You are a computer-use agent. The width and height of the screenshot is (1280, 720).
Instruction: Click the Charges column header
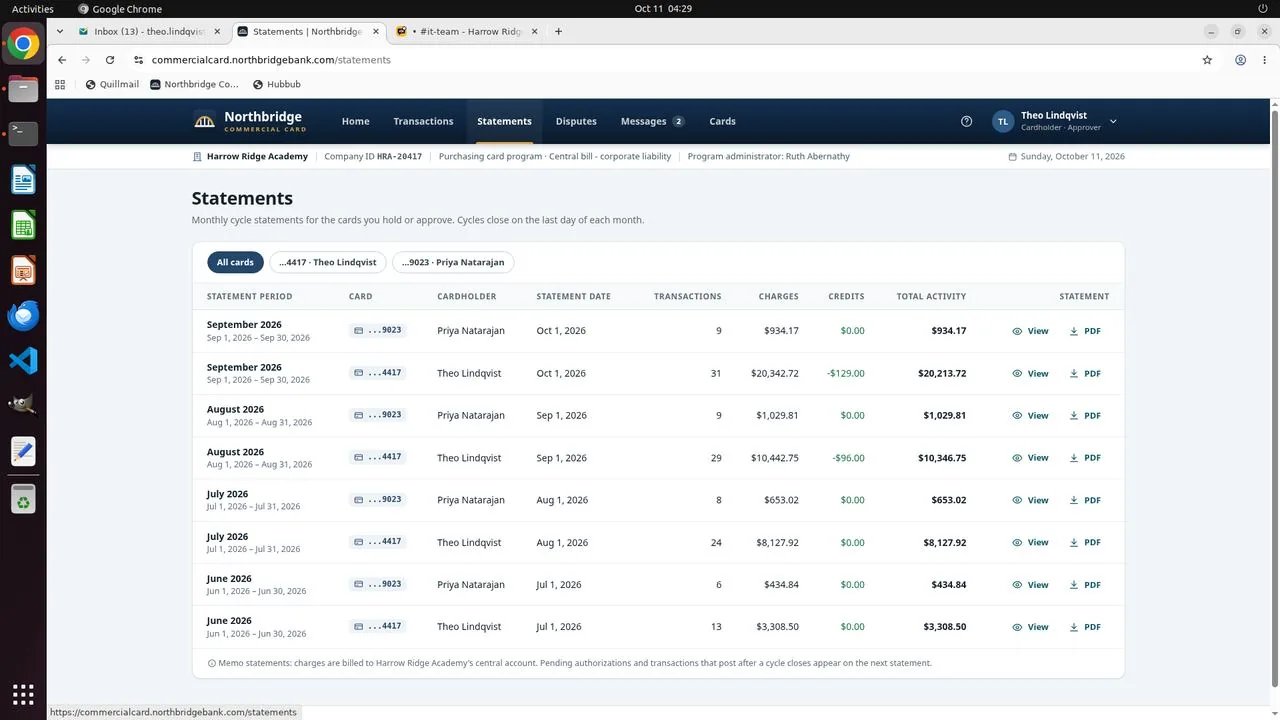778,296
